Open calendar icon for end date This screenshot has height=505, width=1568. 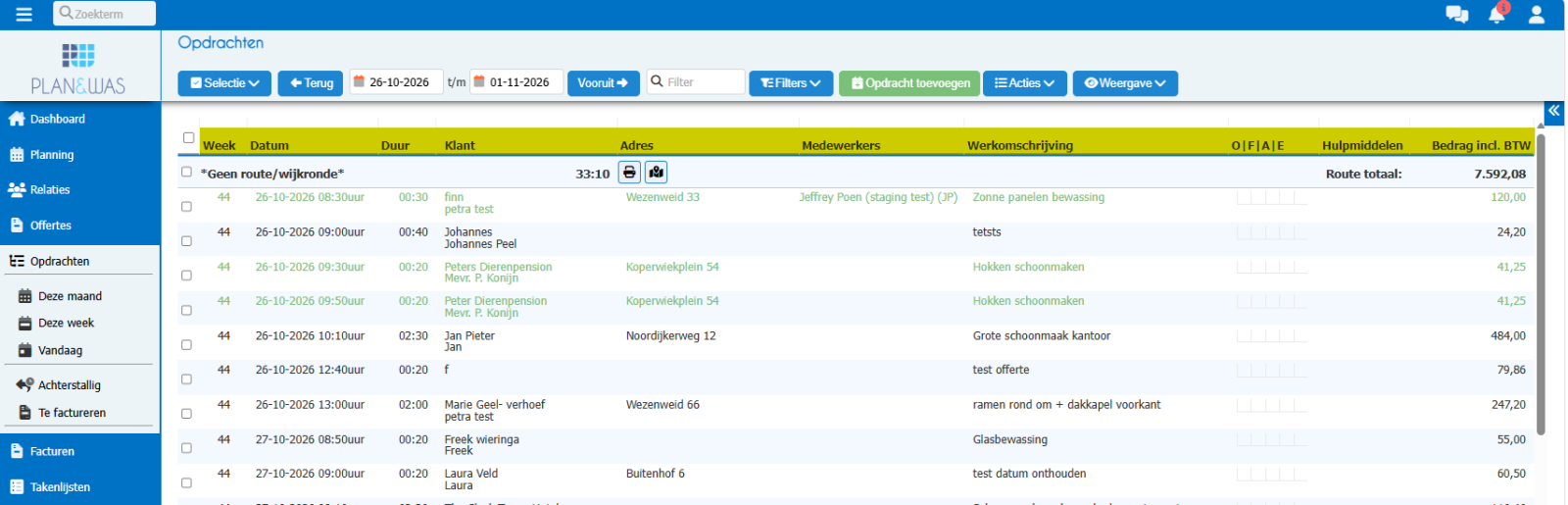pos(479,82)
